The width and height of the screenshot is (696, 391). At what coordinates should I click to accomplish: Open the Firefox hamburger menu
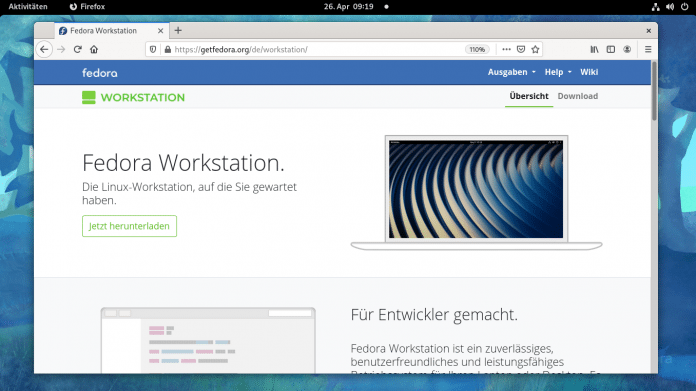[648, 49]
